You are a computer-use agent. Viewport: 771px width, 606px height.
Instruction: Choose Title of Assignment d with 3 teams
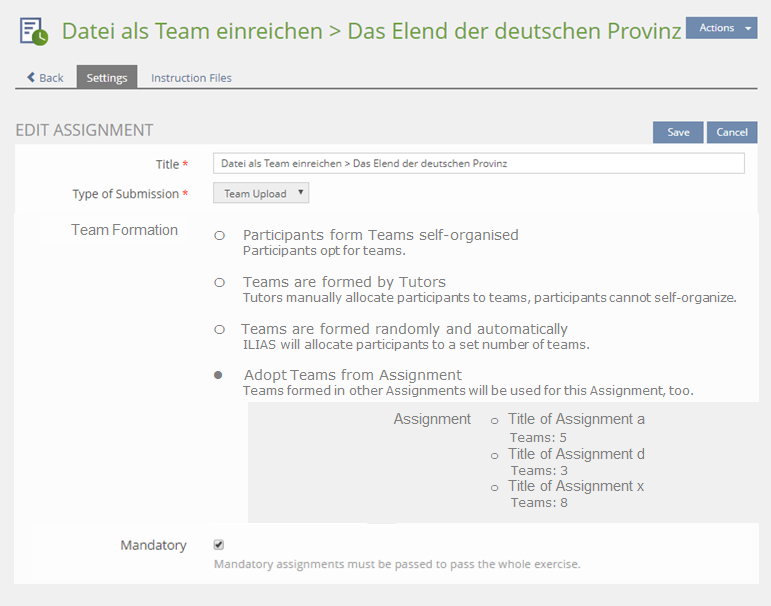tap(494, 455)
